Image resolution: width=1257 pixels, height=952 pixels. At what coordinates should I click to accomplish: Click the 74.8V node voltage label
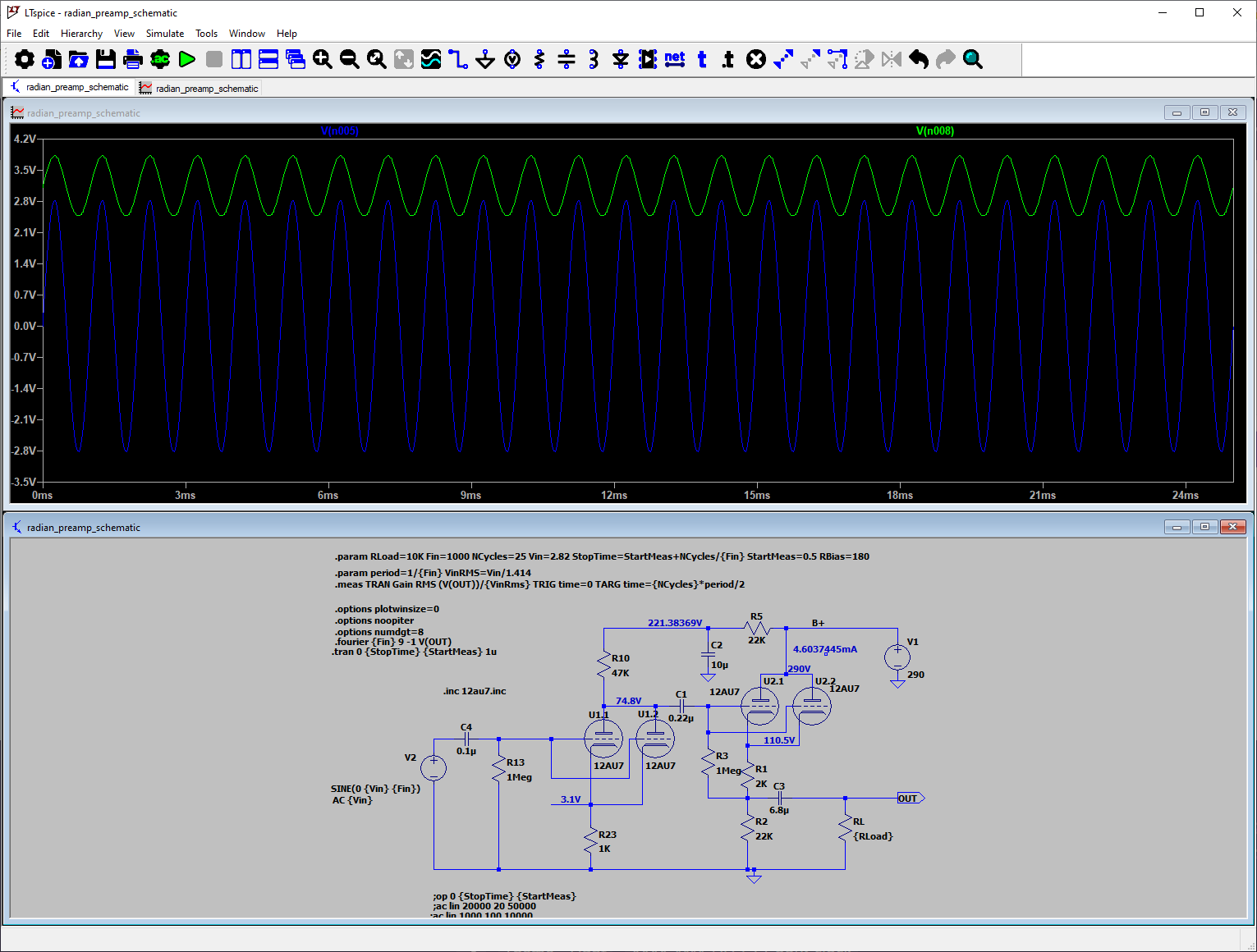pyautogui.click(x=629, y=701)
